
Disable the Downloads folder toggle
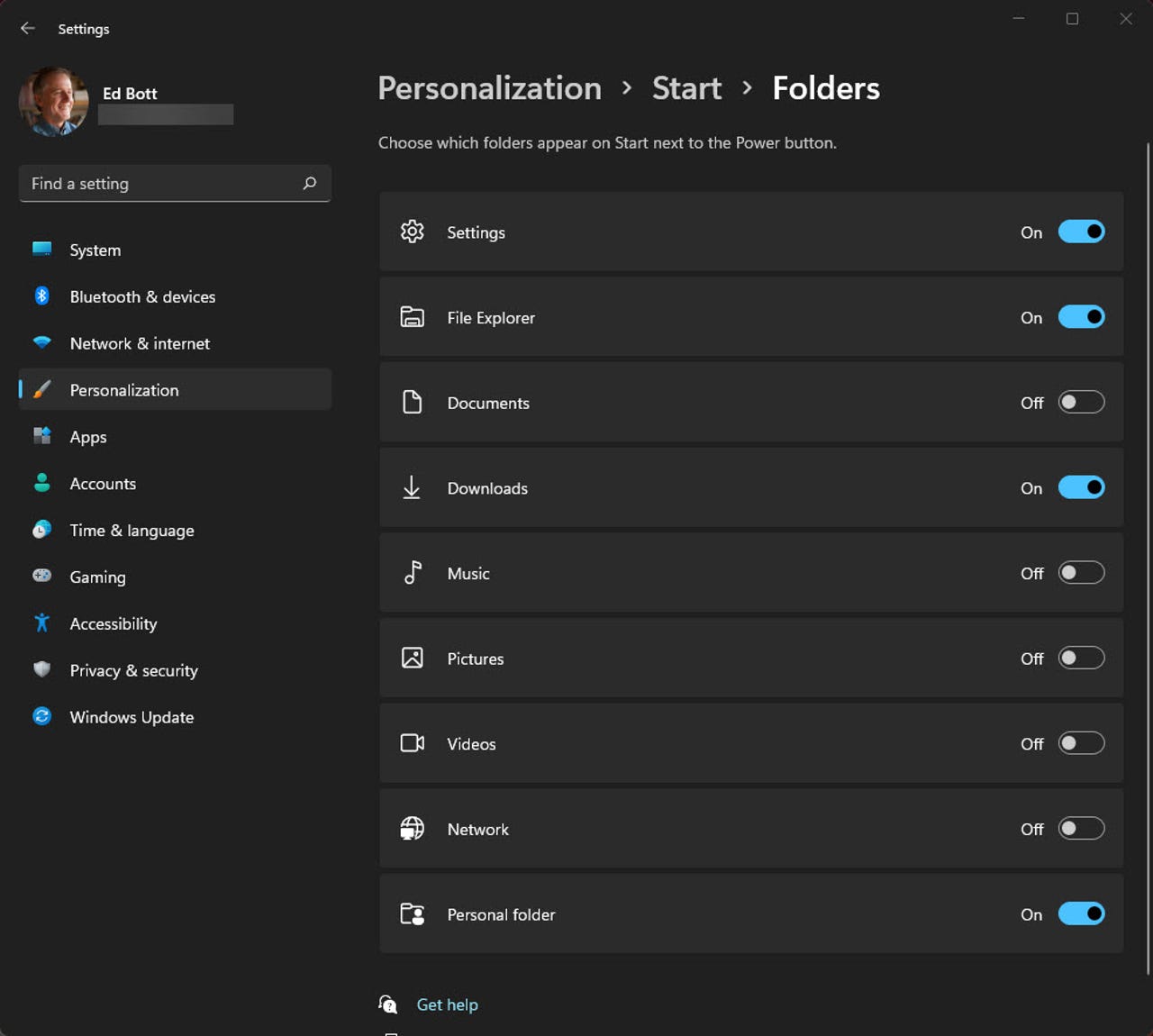coord(1081,487)
